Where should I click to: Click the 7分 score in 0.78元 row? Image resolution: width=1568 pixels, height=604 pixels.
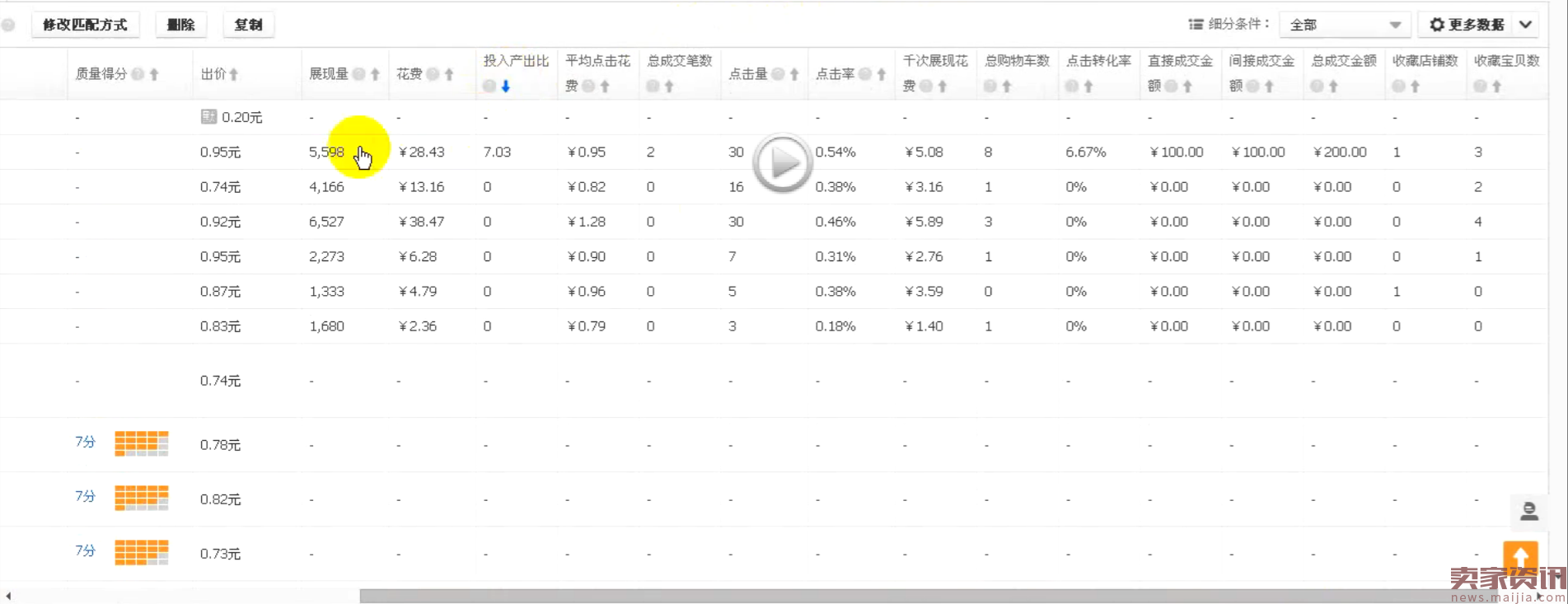click(x=85, y=442)
